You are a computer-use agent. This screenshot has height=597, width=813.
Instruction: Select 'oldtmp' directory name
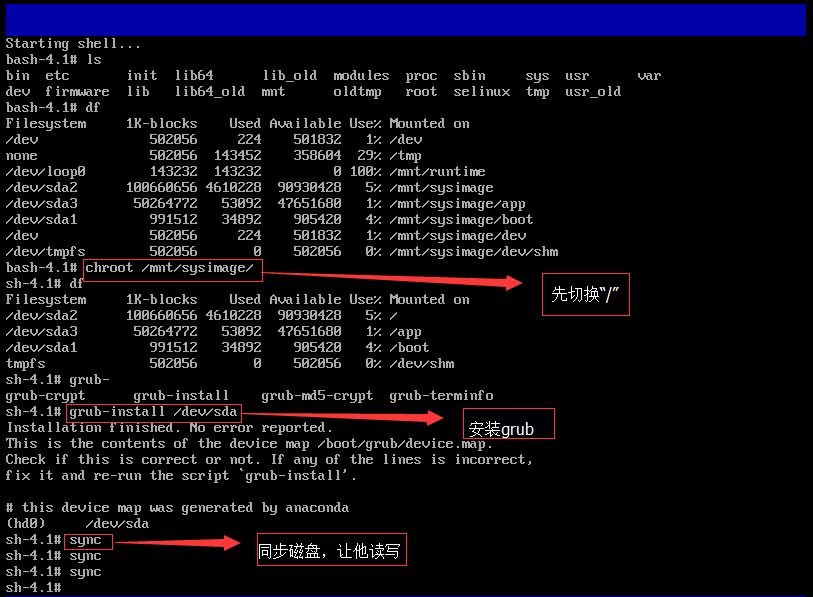pos(357,92)
